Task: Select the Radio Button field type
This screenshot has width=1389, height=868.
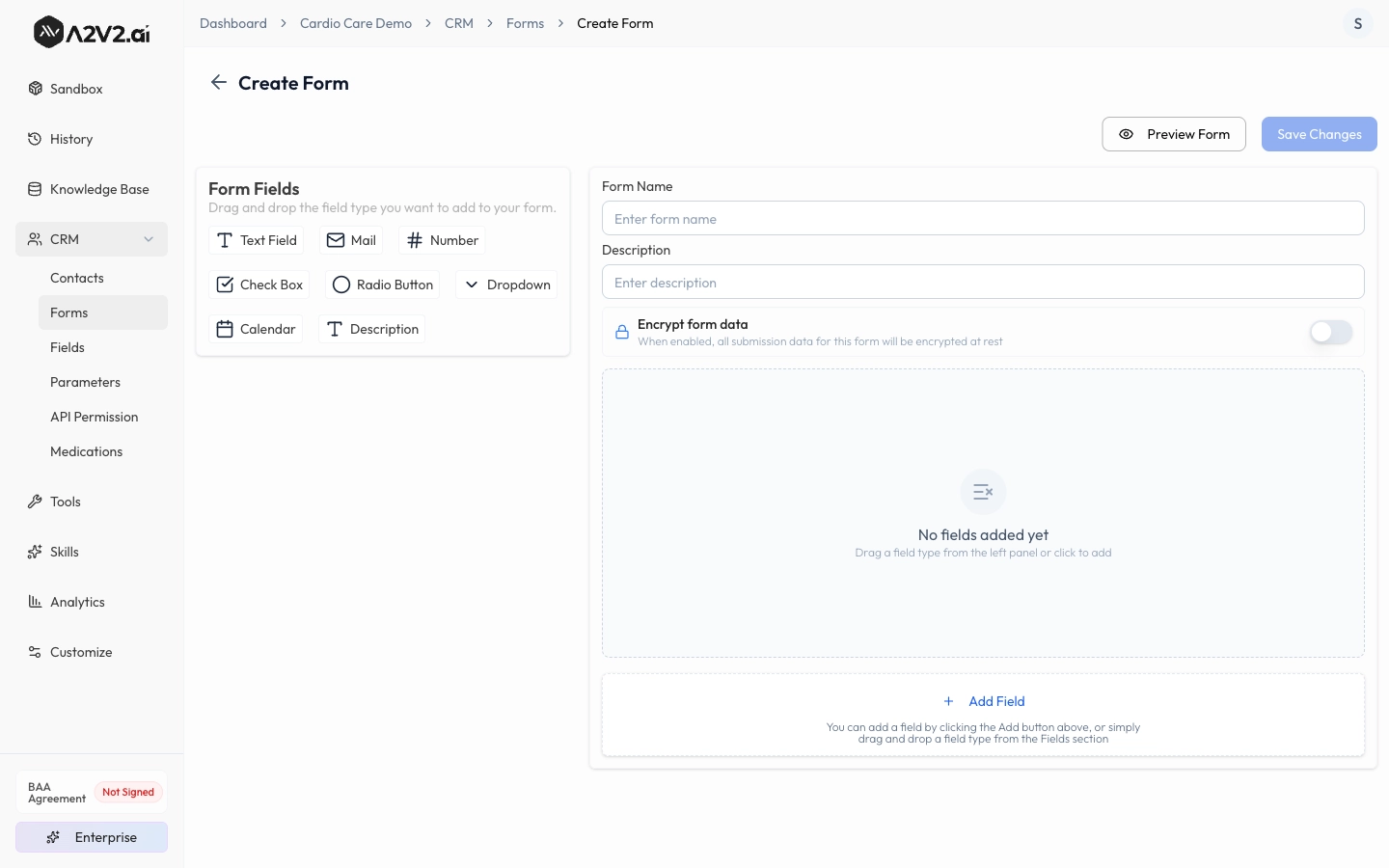Action: point(382,285)
